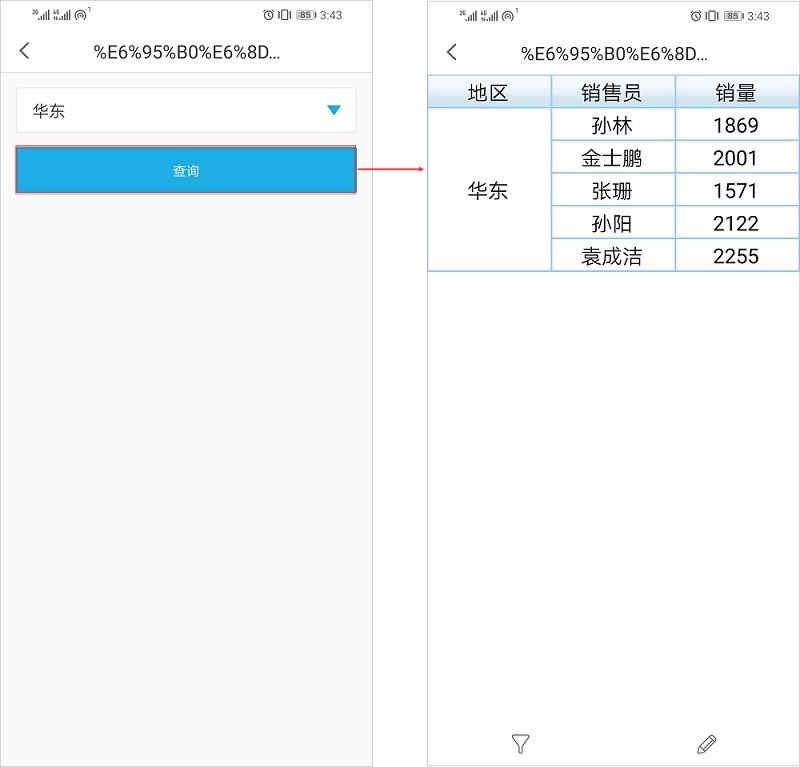Click the salesperson cell 金士鹏
The height and width of the screenshot is (767, 800).
pyautogui.click(x=613, y=157)
